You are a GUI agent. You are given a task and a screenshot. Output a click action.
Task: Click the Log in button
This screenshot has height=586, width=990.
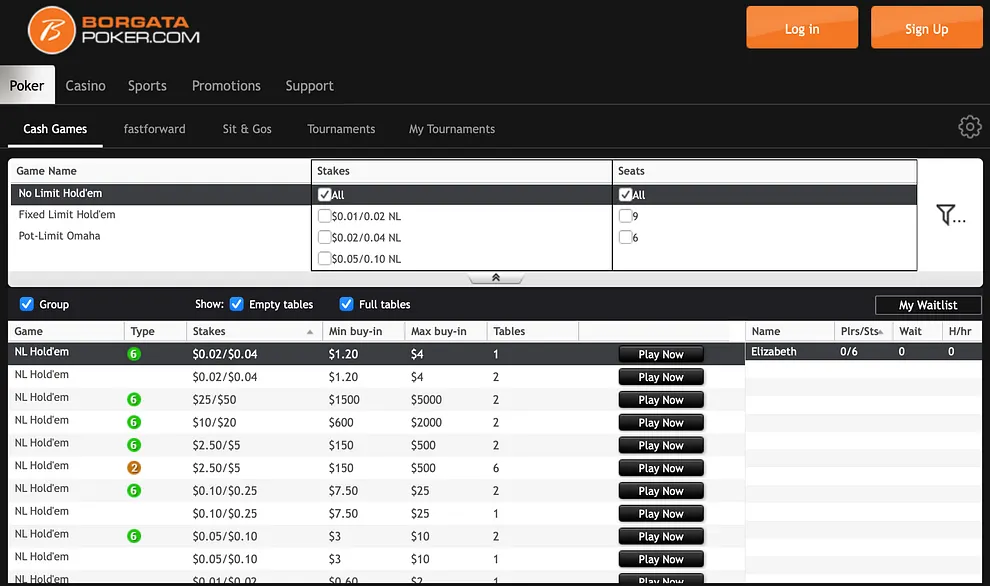[802, 28]
